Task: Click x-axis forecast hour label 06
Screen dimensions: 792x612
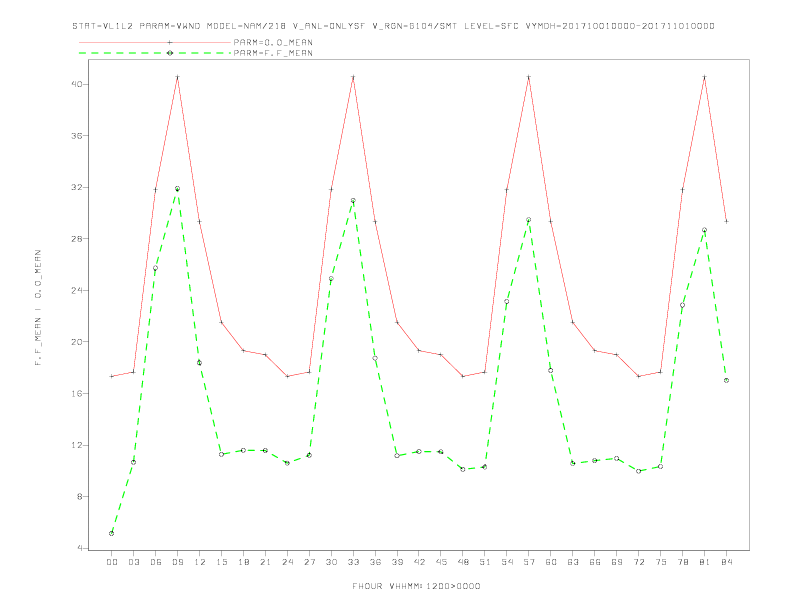Action: [156, 562]
